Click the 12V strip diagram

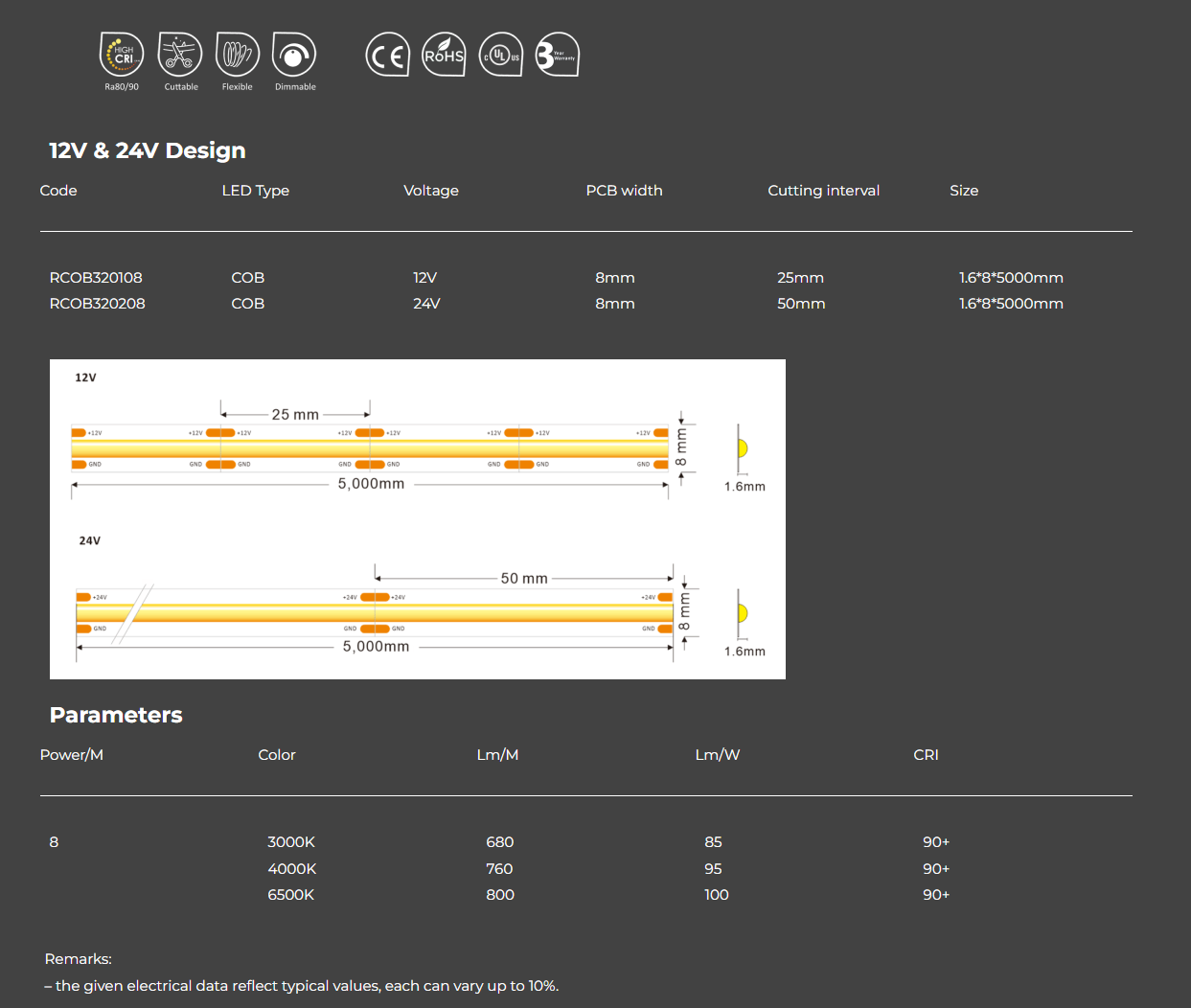pos(371,447)
